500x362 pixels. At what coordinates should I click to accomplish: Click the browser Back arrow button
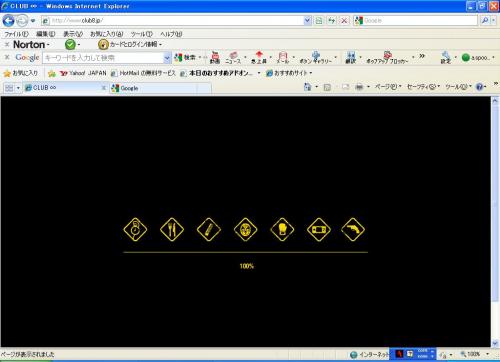[x=8, y=21]
